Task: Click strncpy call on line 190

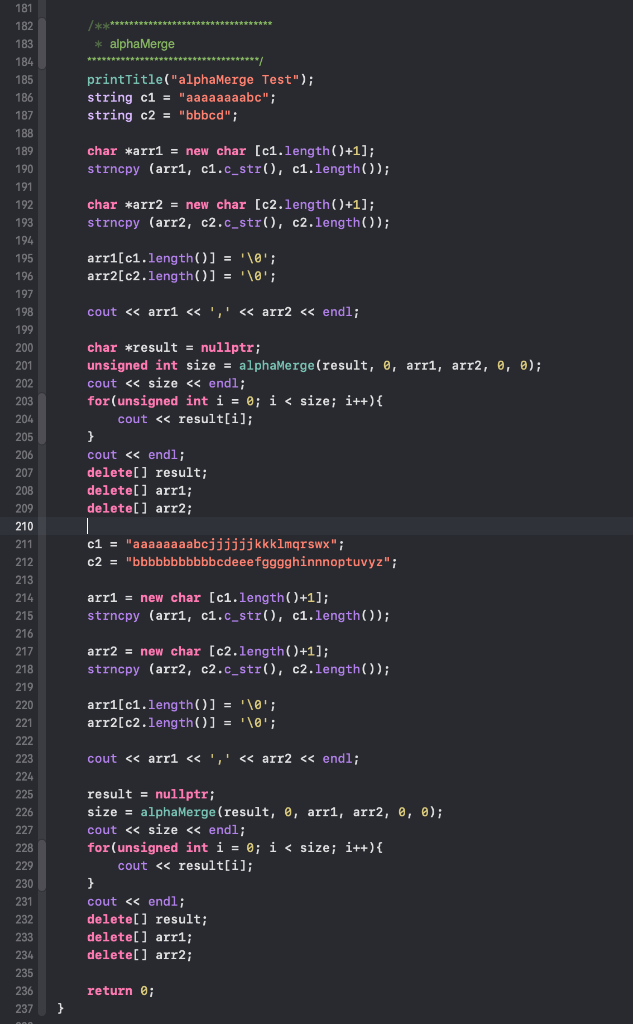Action: tap(238, 169)
